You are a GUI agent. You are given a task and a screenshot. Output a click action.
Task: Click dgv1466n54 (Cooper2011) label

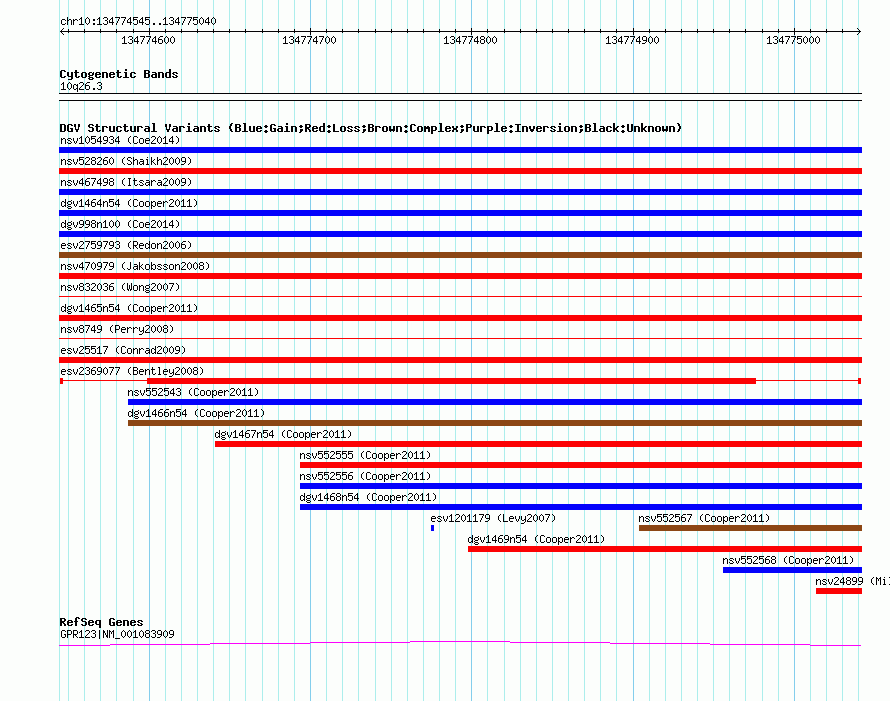tap(196, 413)
